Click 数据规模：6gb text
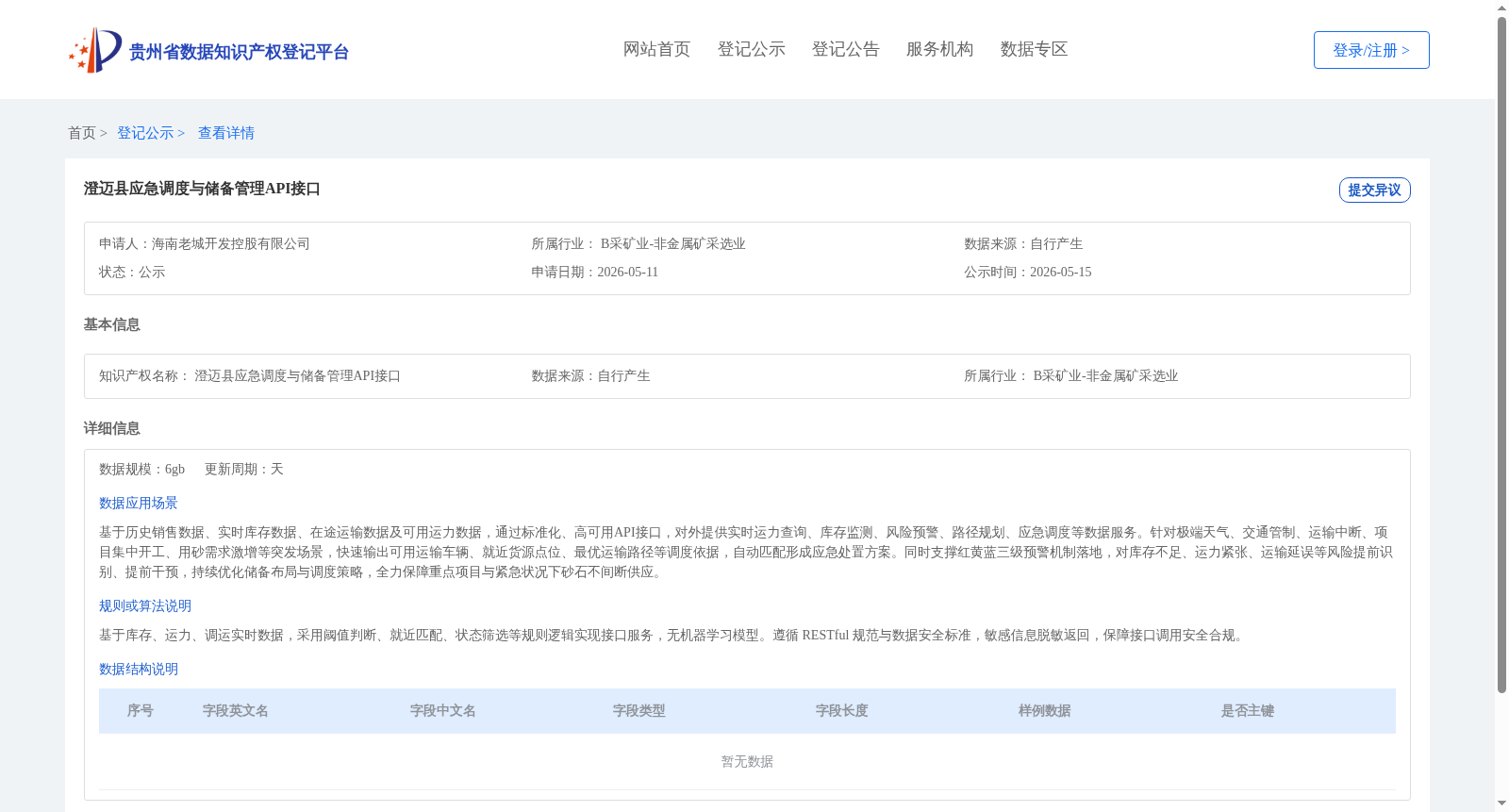1509x812 pixels. coord(141,469)
